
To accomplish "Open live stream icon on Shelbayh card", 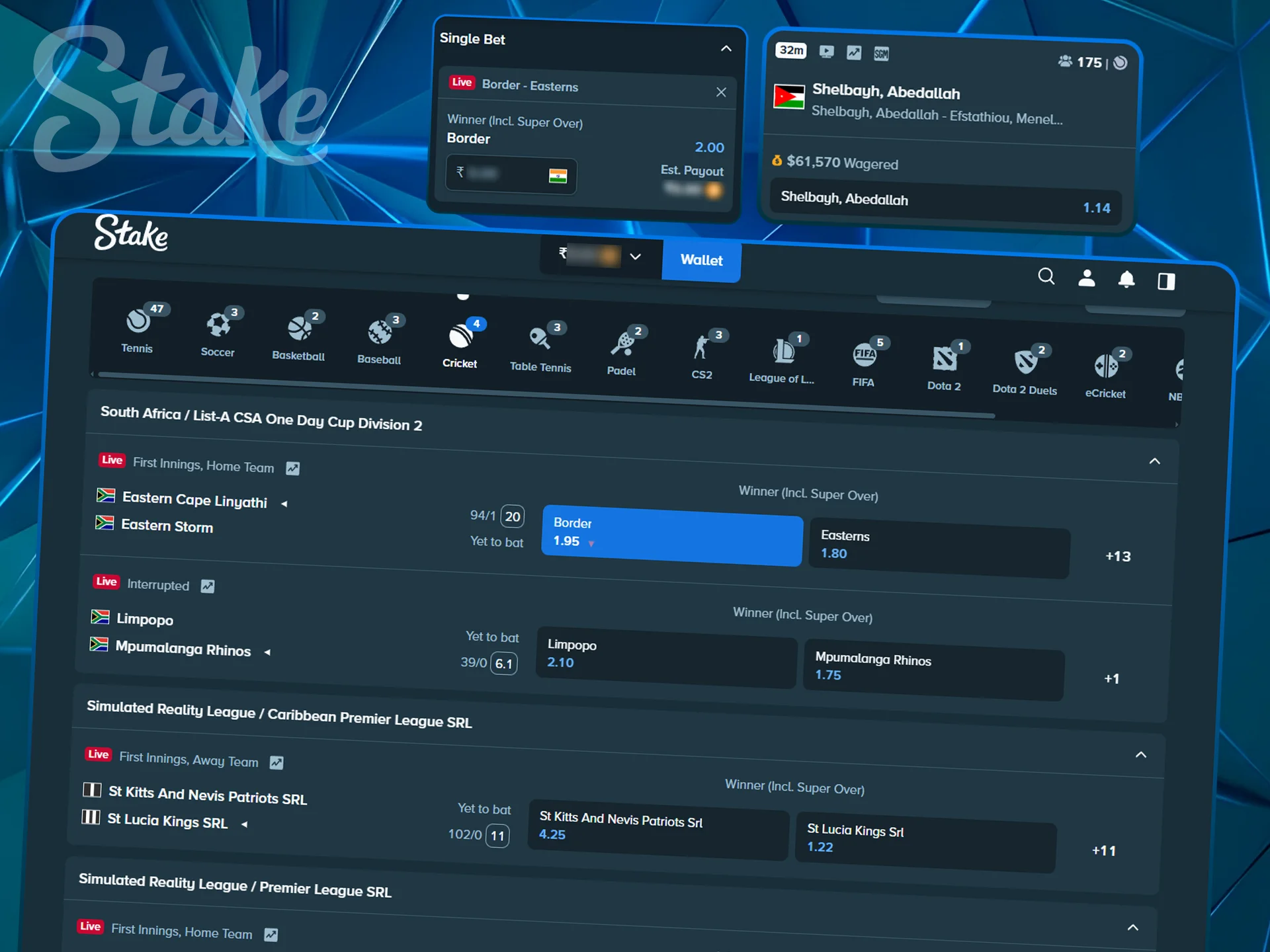I will coord(827,52).
